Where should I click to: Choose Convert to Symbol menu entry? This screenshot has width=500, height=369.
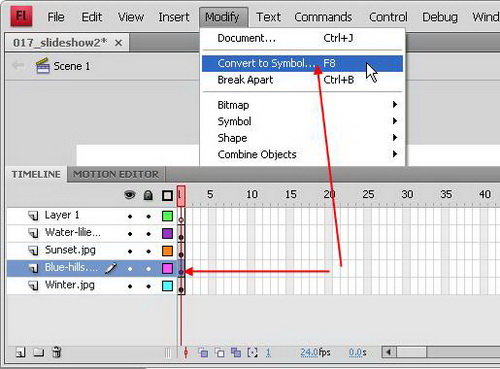303,63
